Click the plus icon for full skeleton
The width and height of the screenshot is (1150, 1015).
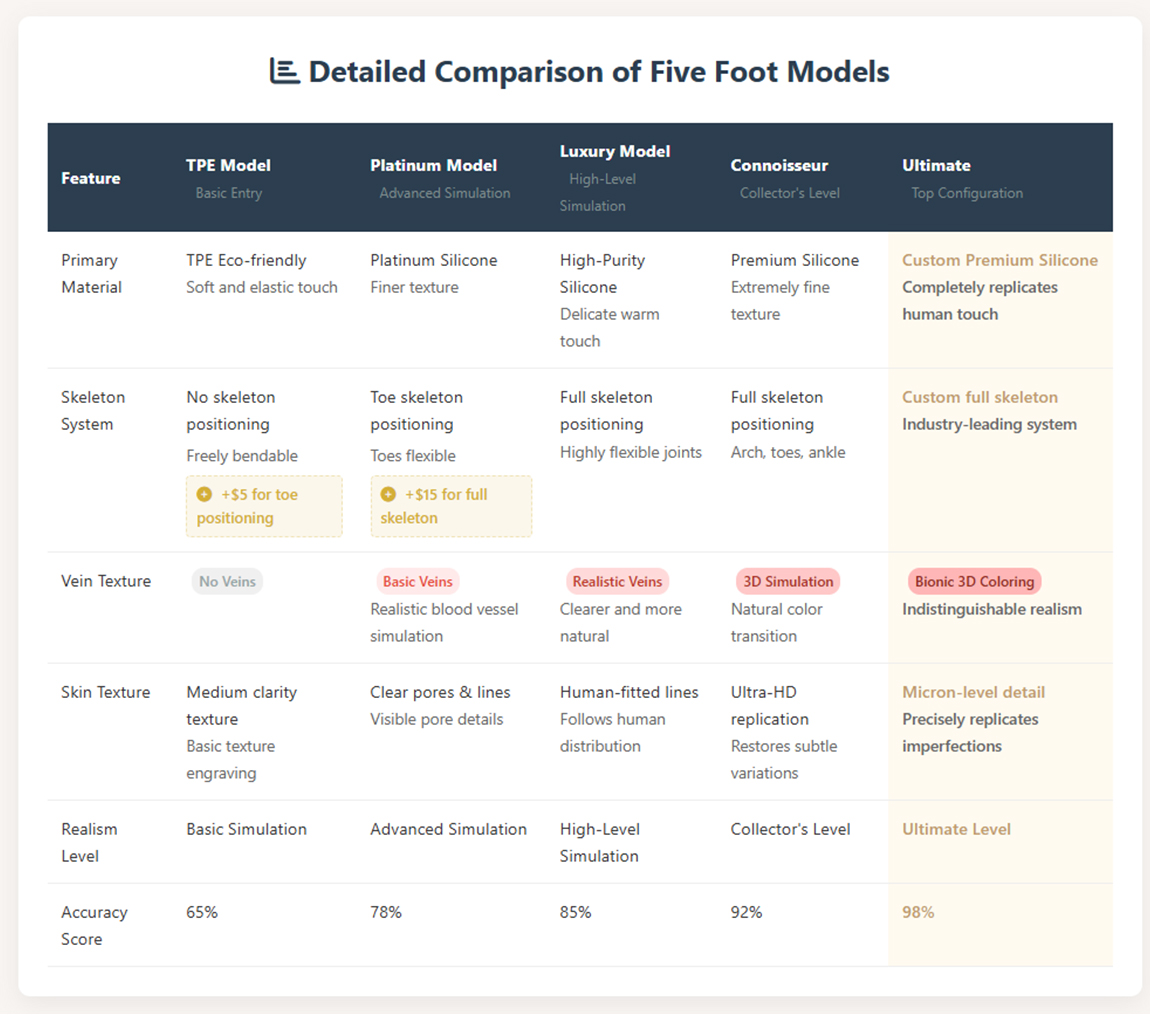point(388,494)
